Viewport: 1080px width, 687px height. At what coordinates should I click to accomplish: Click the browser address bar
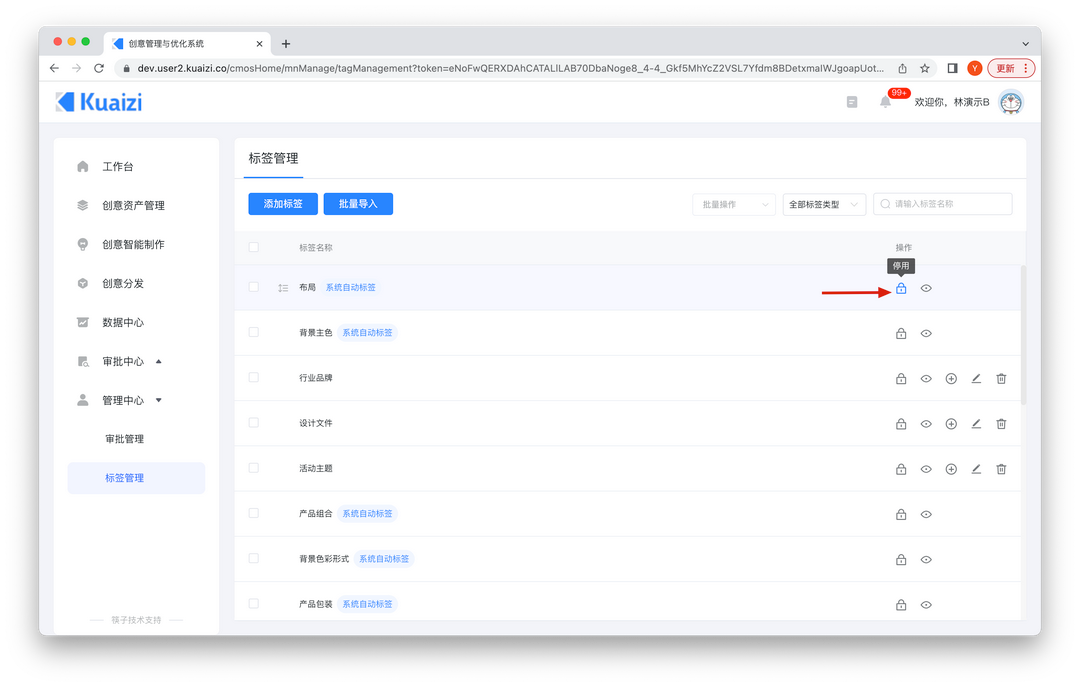(510, 68)
